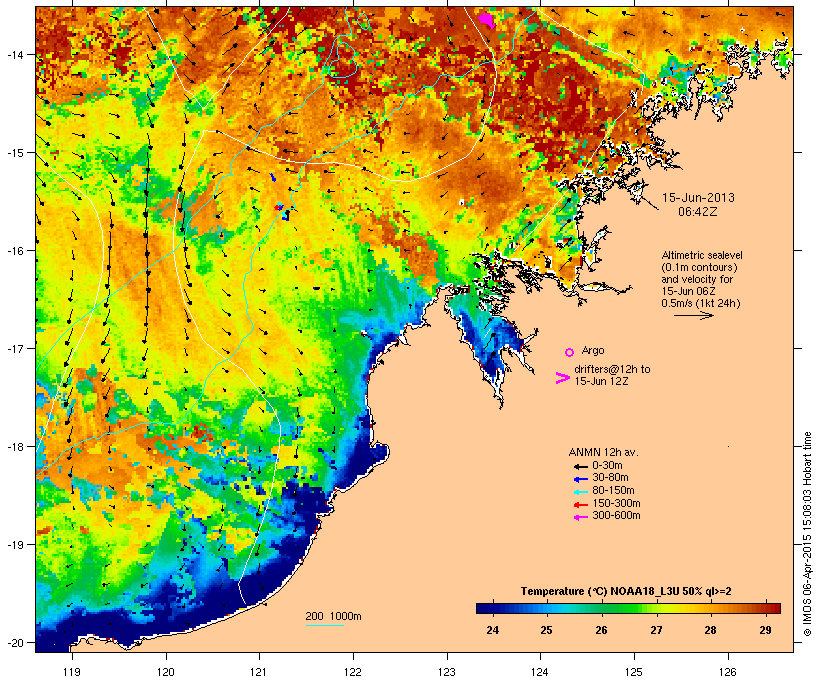Click the colorbar value 24
The image size is (820, 680).
tap(492, 630)
